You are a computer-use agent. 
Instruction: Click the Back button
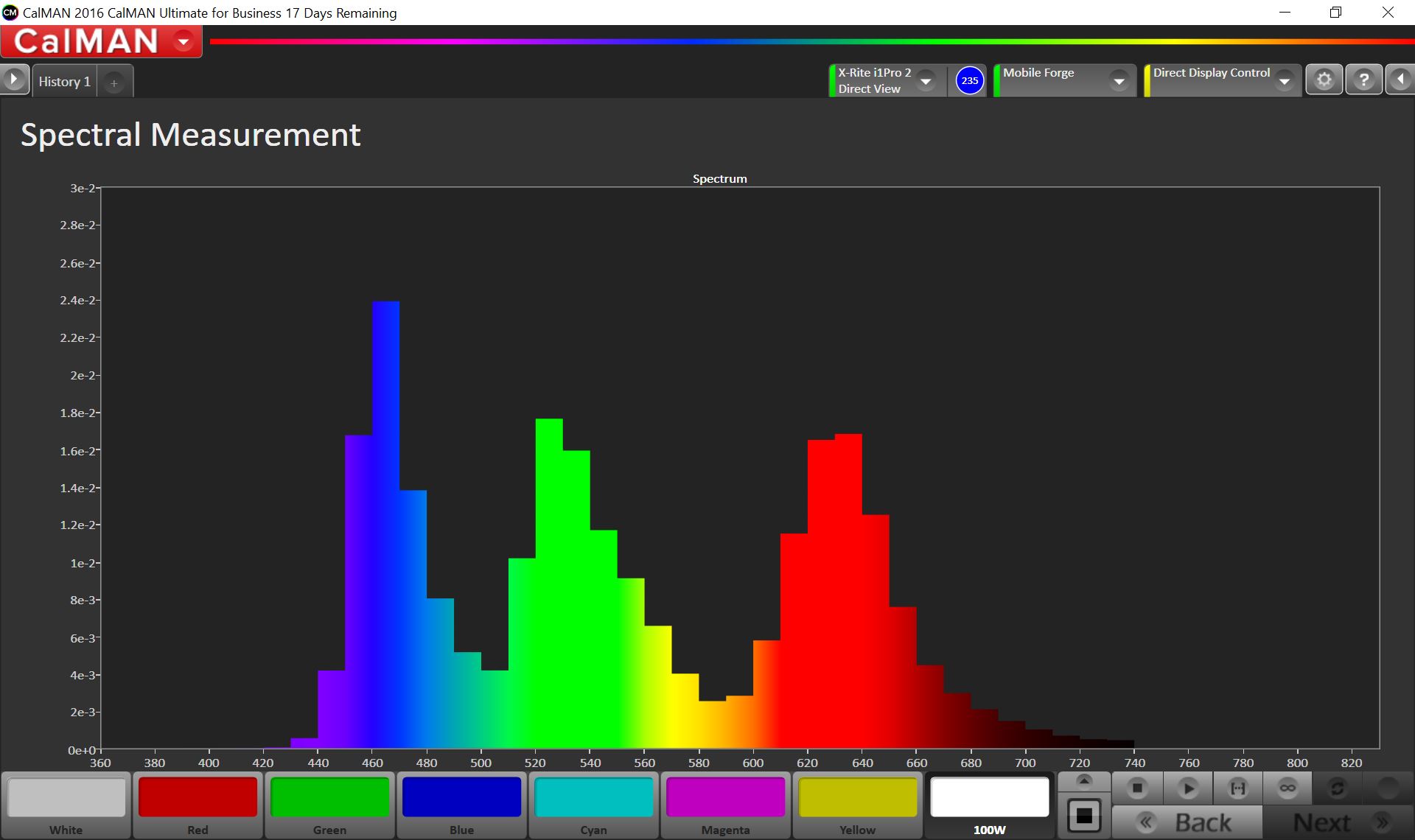[1187, 822]
